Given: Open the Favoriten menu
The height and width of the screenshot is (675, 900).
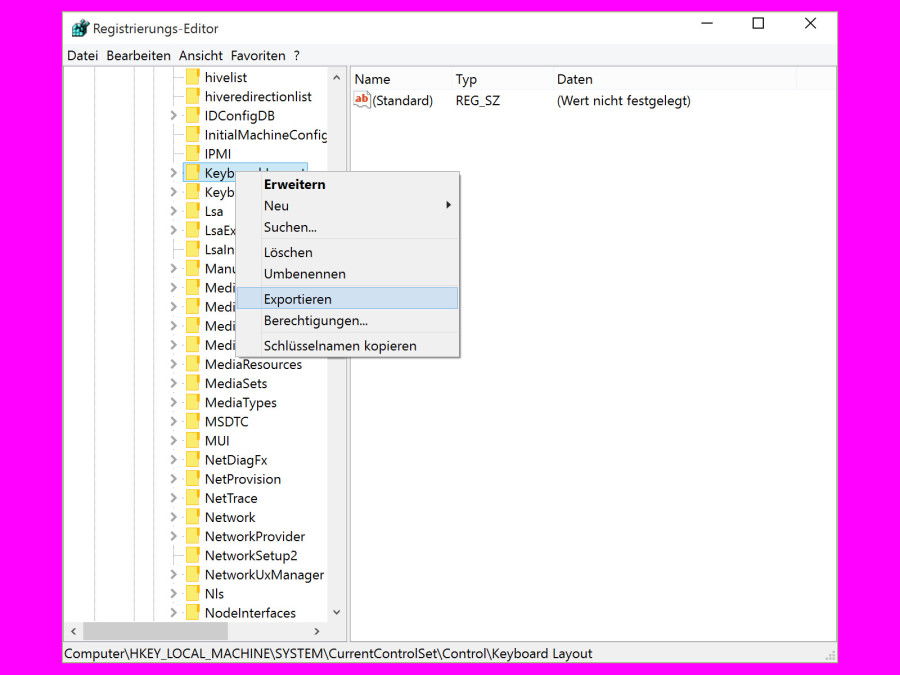Looking at the screenshot, I should pos(258,55).
